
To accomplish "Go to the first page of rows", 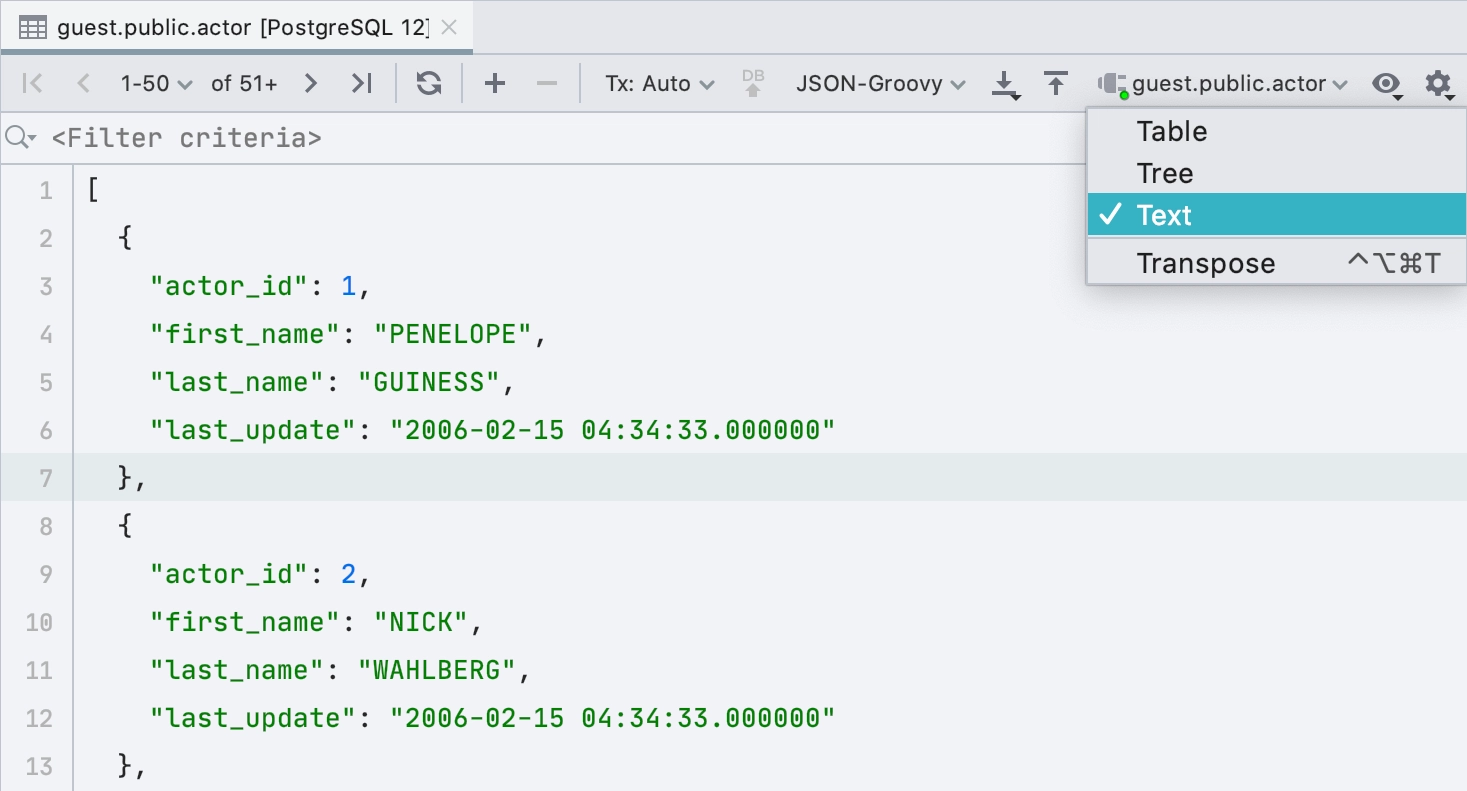I will [x=32, y=83].
